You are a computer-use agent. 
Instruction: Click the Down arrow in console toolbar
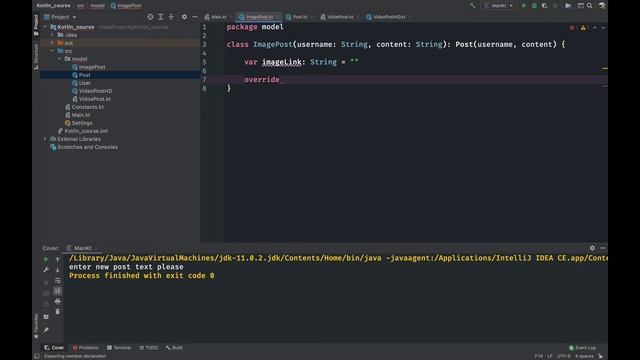pos(58,270)
